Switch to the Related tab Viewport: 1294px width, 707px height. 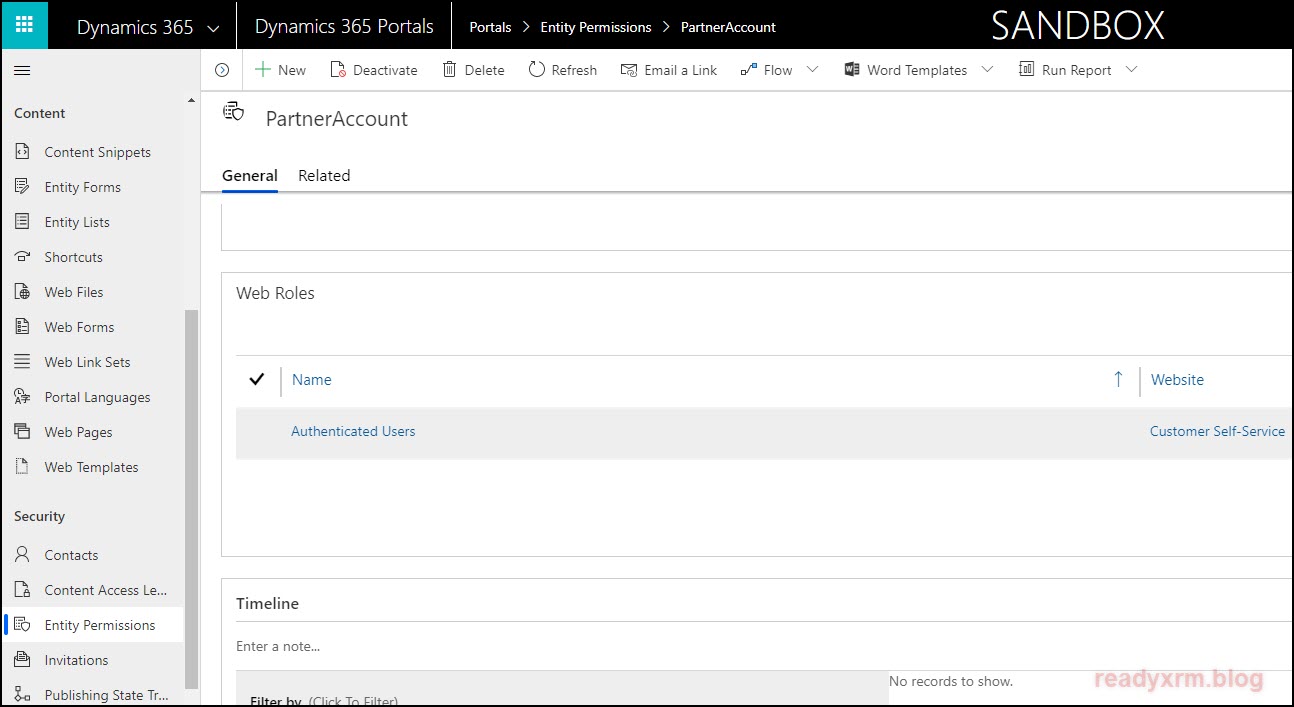point(324,176)
